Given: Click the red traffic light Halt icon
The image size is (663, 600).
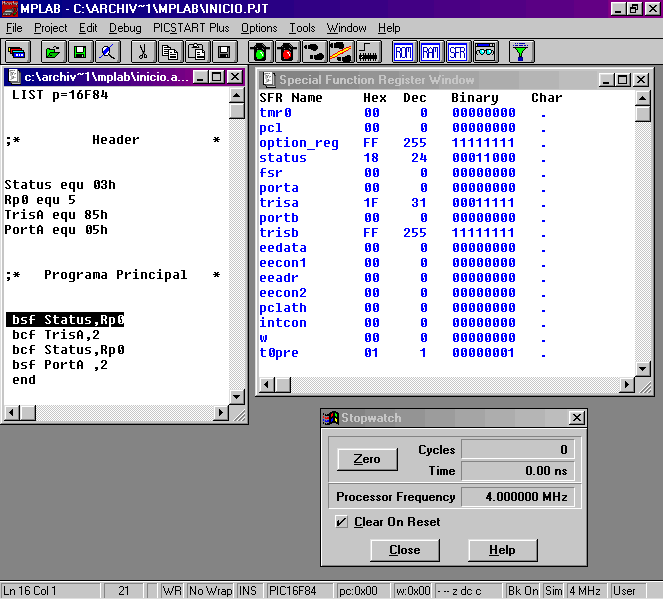Looking at the screenshot, I should pos(287,51).
